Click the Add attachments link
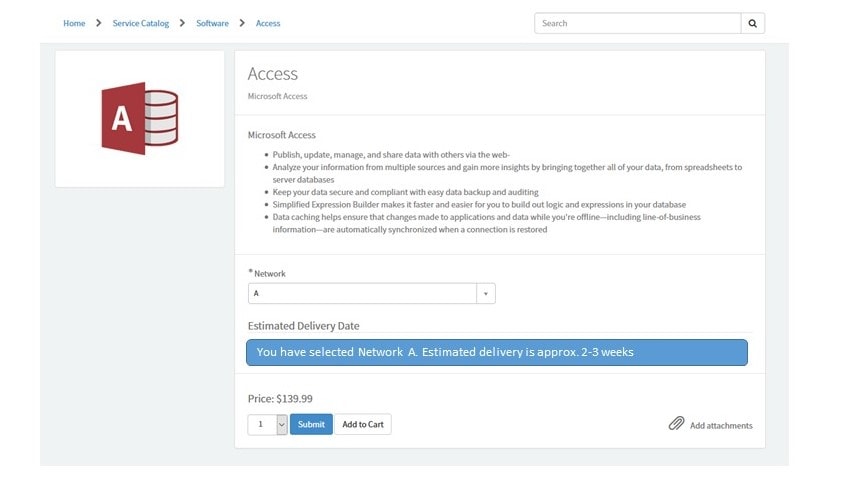The image size is (857, 483). point(721,426)
